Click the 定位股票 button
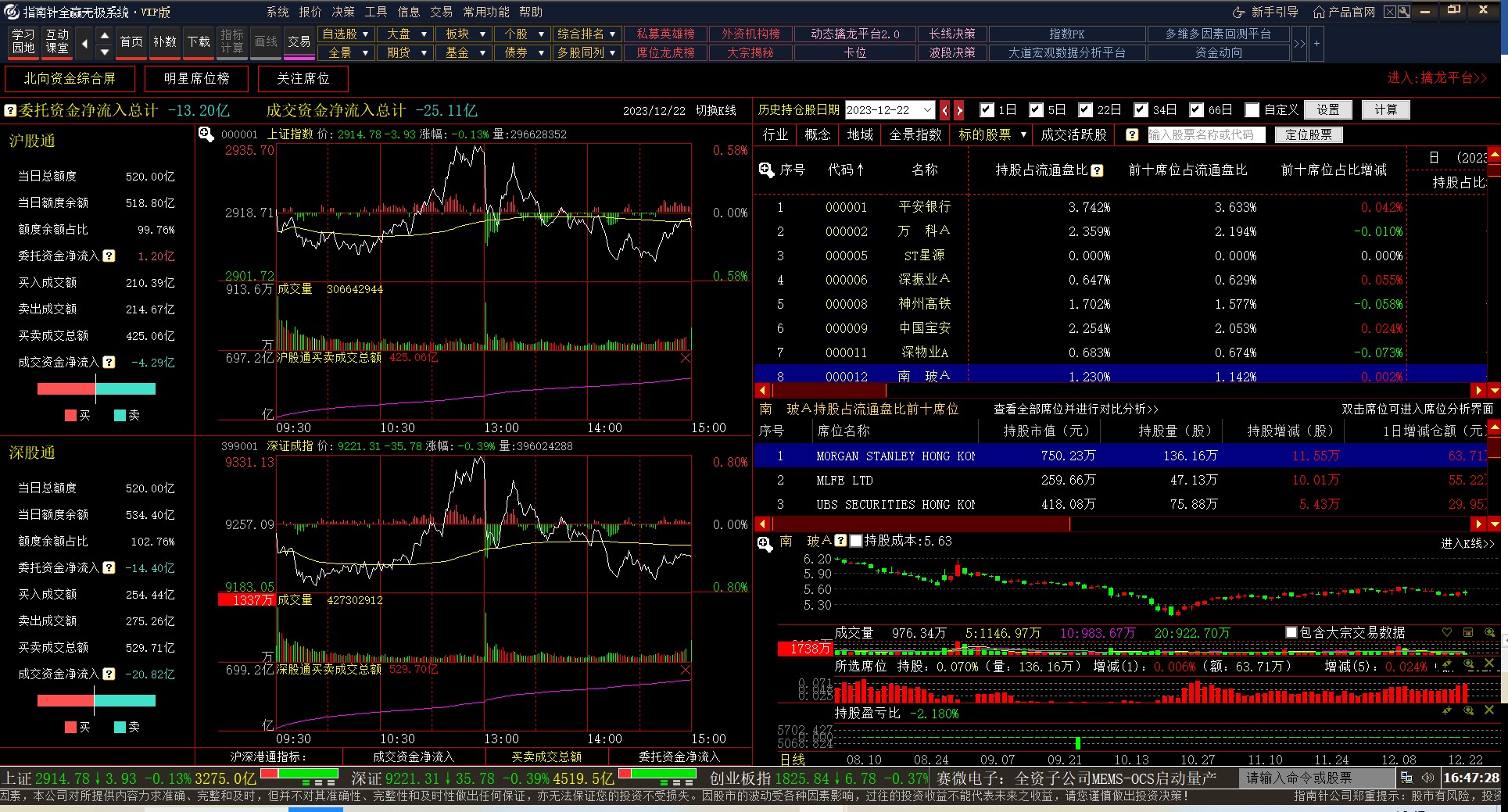The height and width of the screenshot is (812, 1508). [1308, 134]
